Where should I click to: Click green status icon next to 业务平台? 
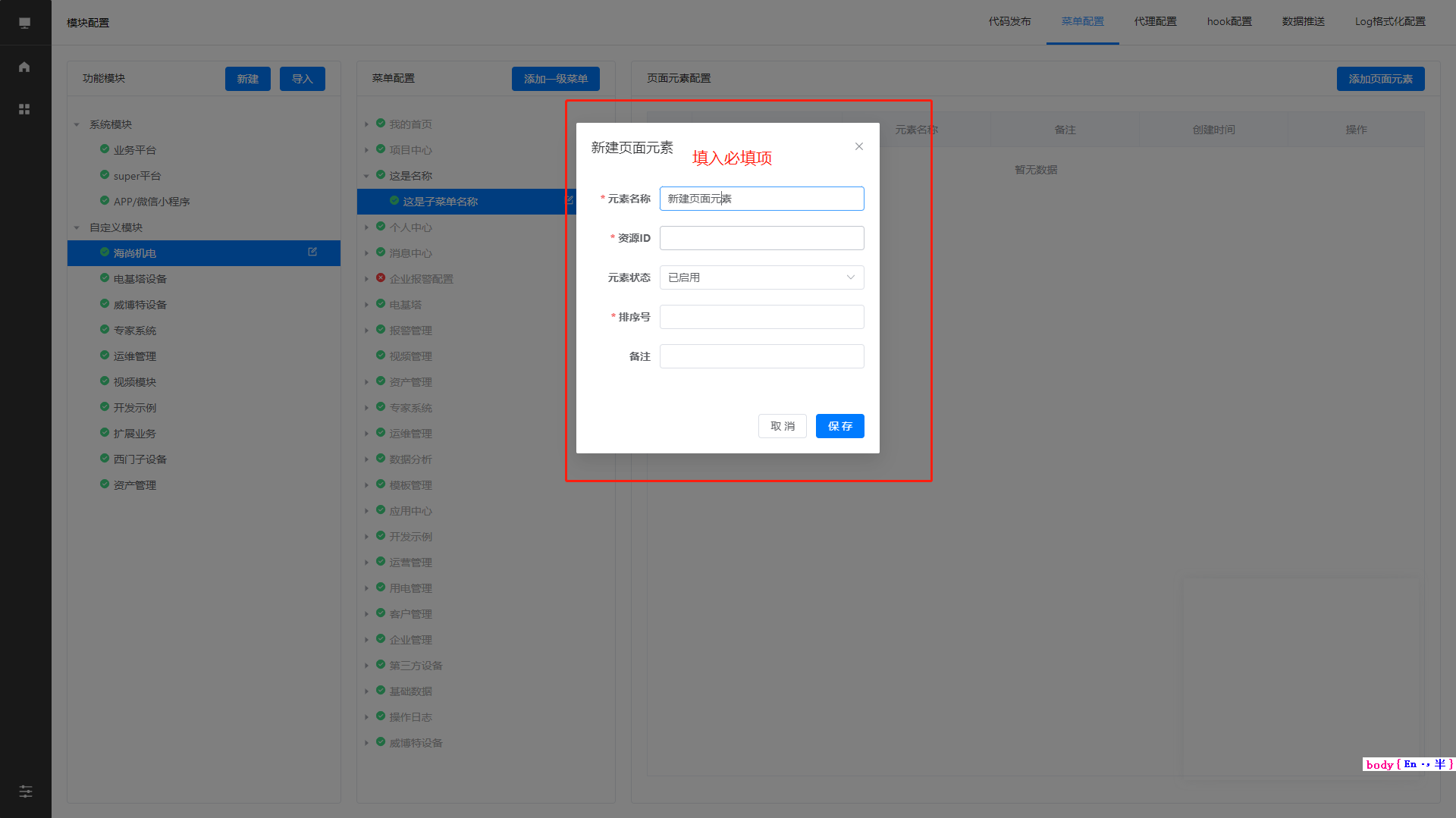[x=105, y=149]
